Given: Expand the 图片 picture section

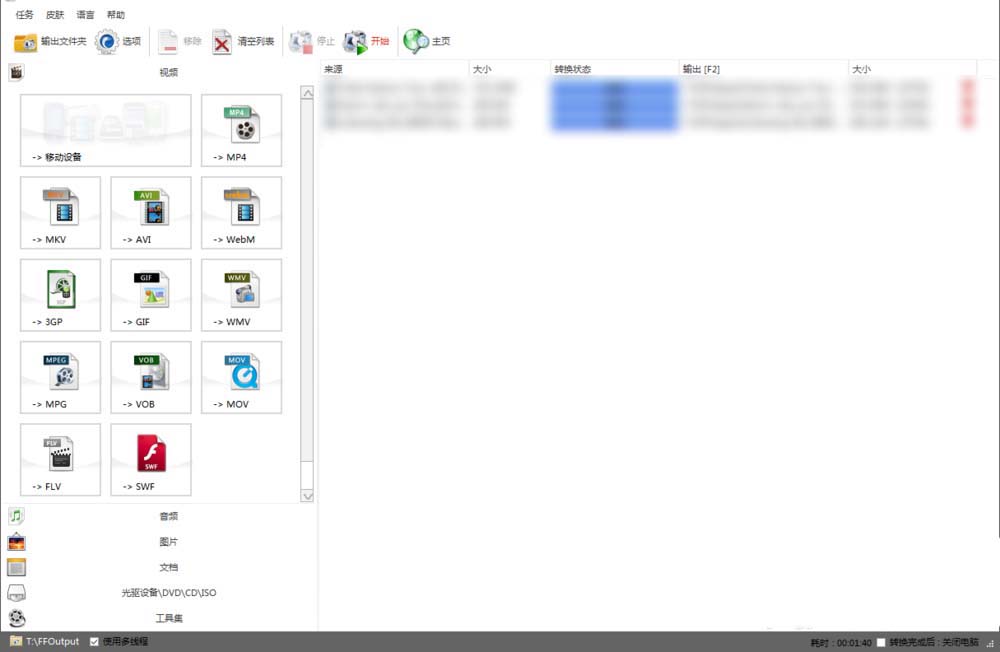Looking at the screenshot, I should click(168, 542).
